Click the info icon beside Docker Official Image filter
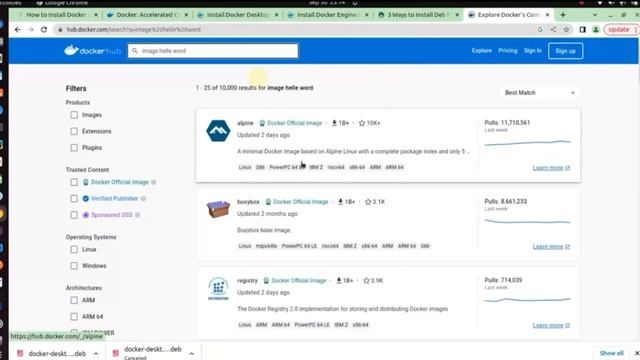640x360 pixels. [154, 182]
